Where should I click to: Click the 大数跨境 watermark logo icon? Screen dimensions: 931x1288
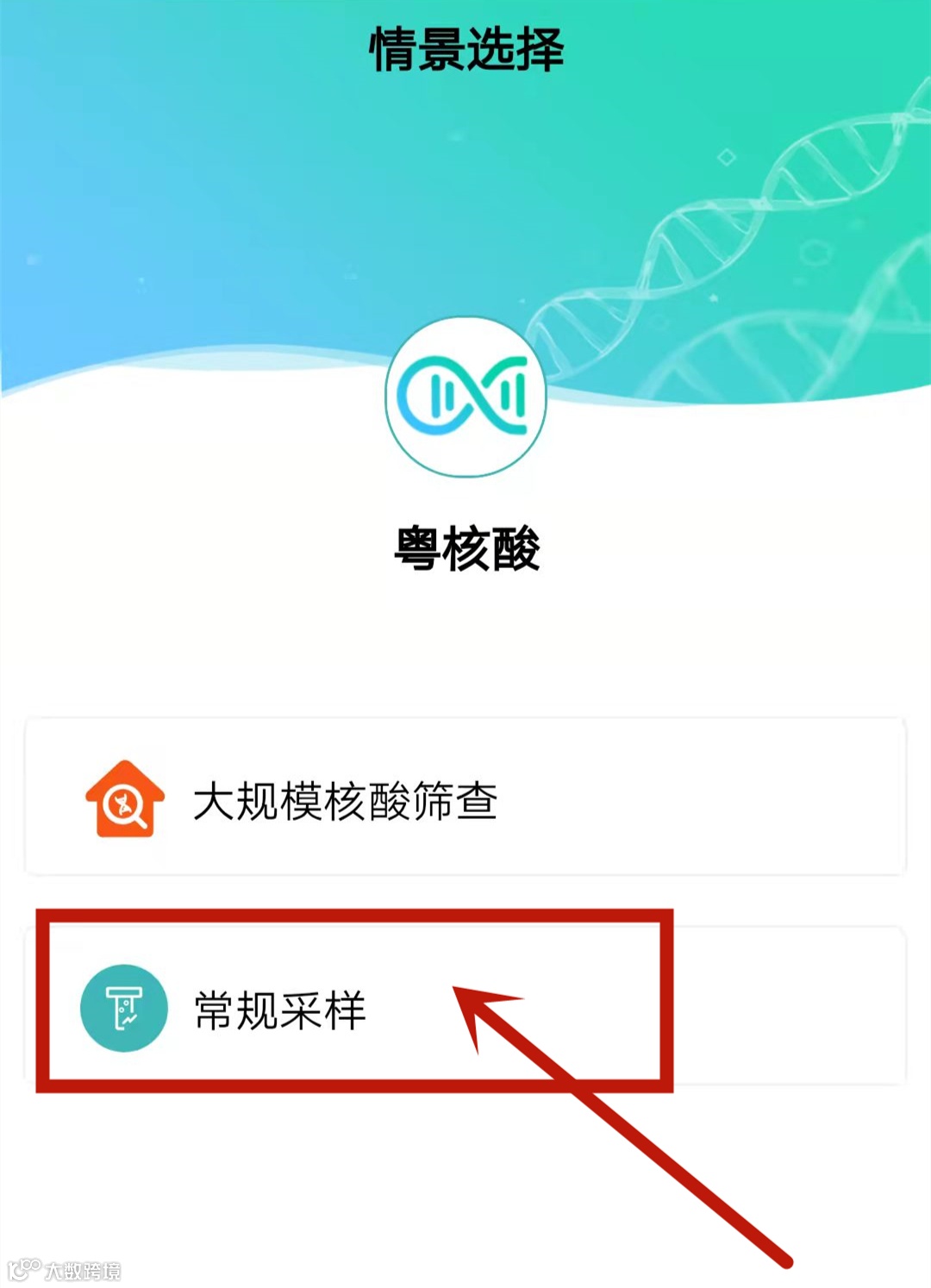click(x=23, y=1269)
